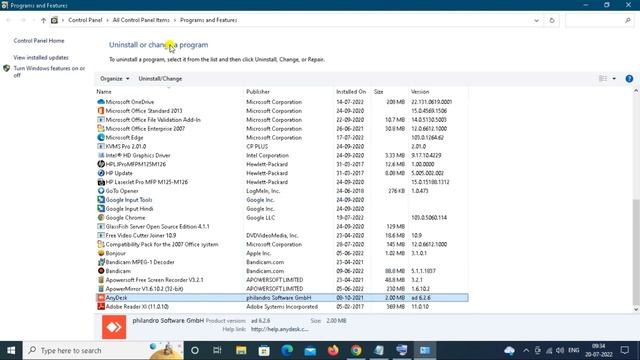The width and height of the screenshot is (640, 360).
Task: Expand the view options dropdown arrow
Action: click(614, 79)
